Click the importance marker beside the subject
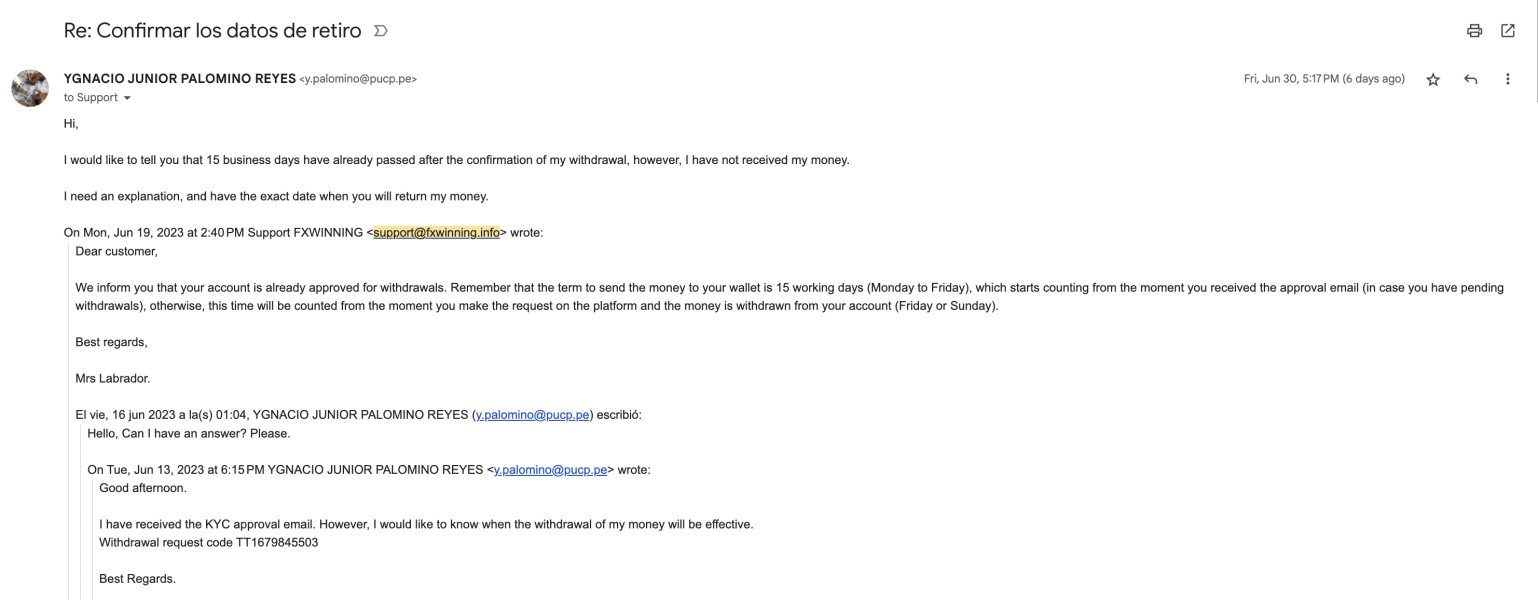1538x600 pixels. click(x=380, y=31)
